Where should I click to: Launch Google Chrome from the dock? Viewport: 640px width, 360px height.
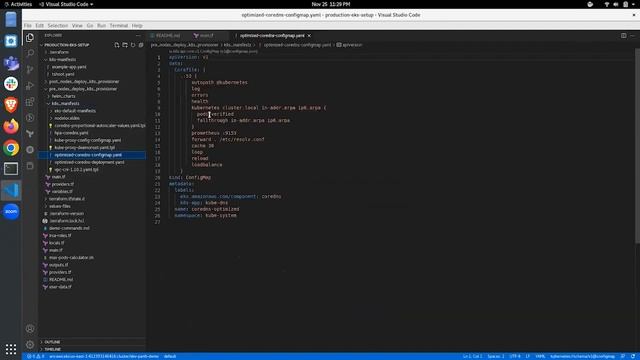[11, 147]
